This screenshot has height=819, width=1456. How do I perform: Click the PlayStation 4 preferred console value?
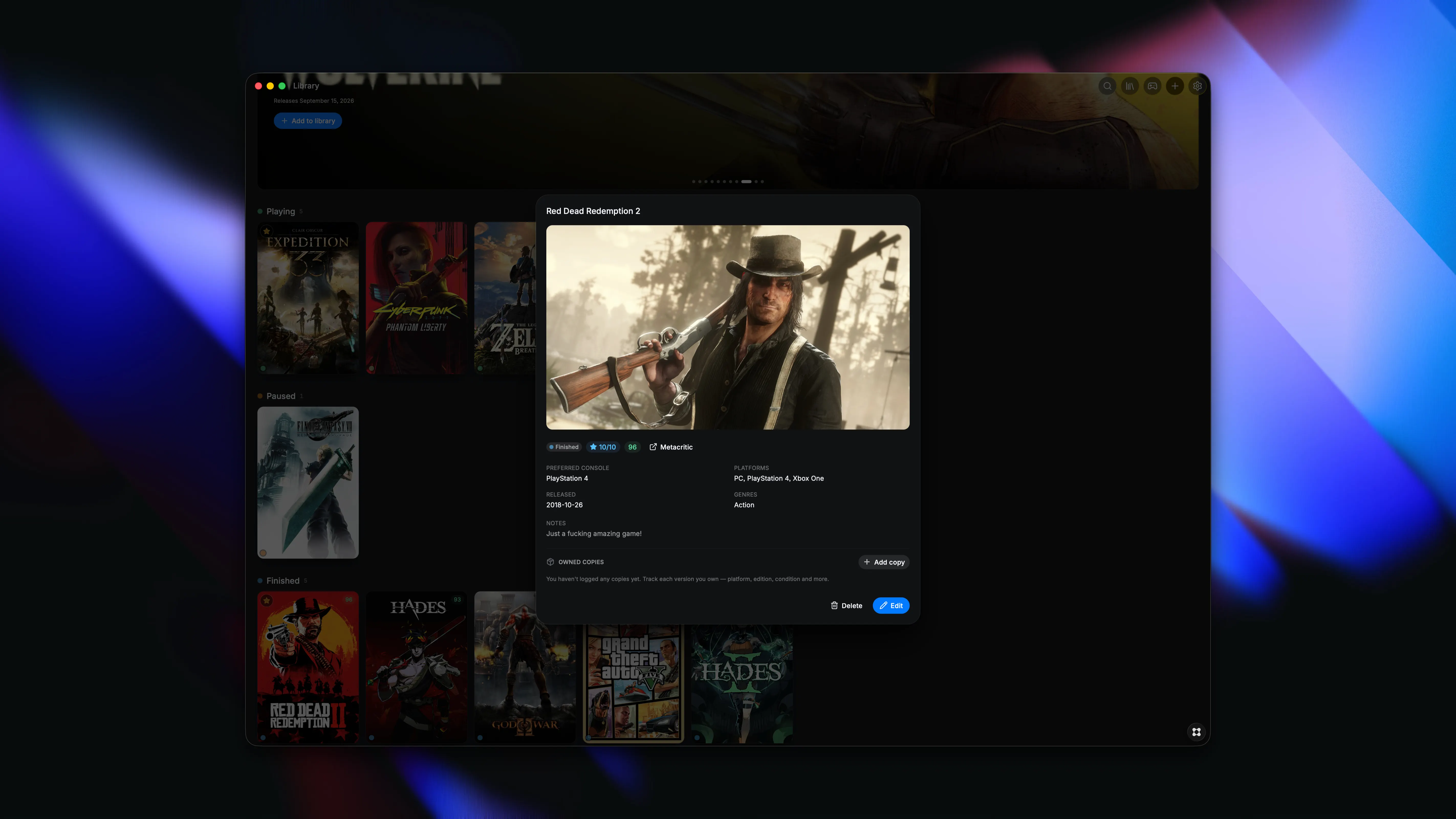point(567,478)
